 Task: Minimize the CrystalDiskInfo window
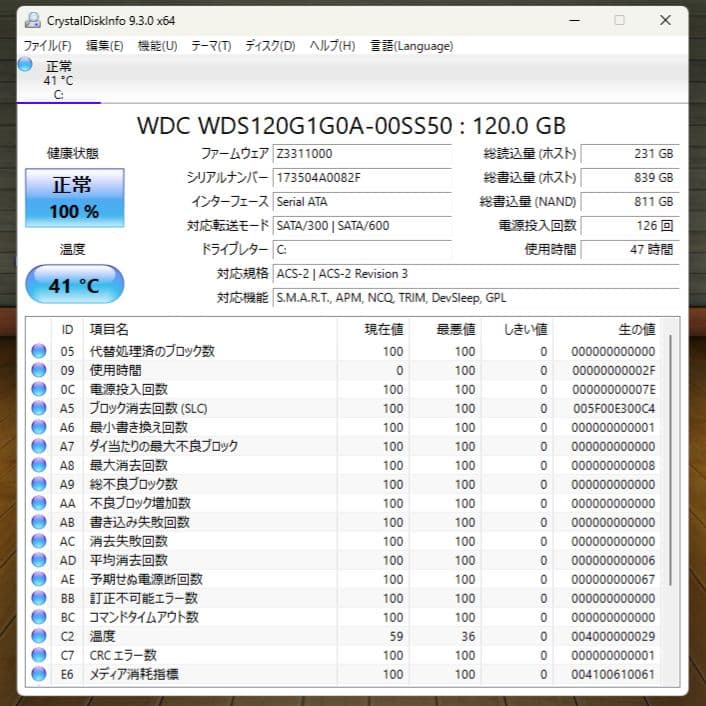click(575, 20)
